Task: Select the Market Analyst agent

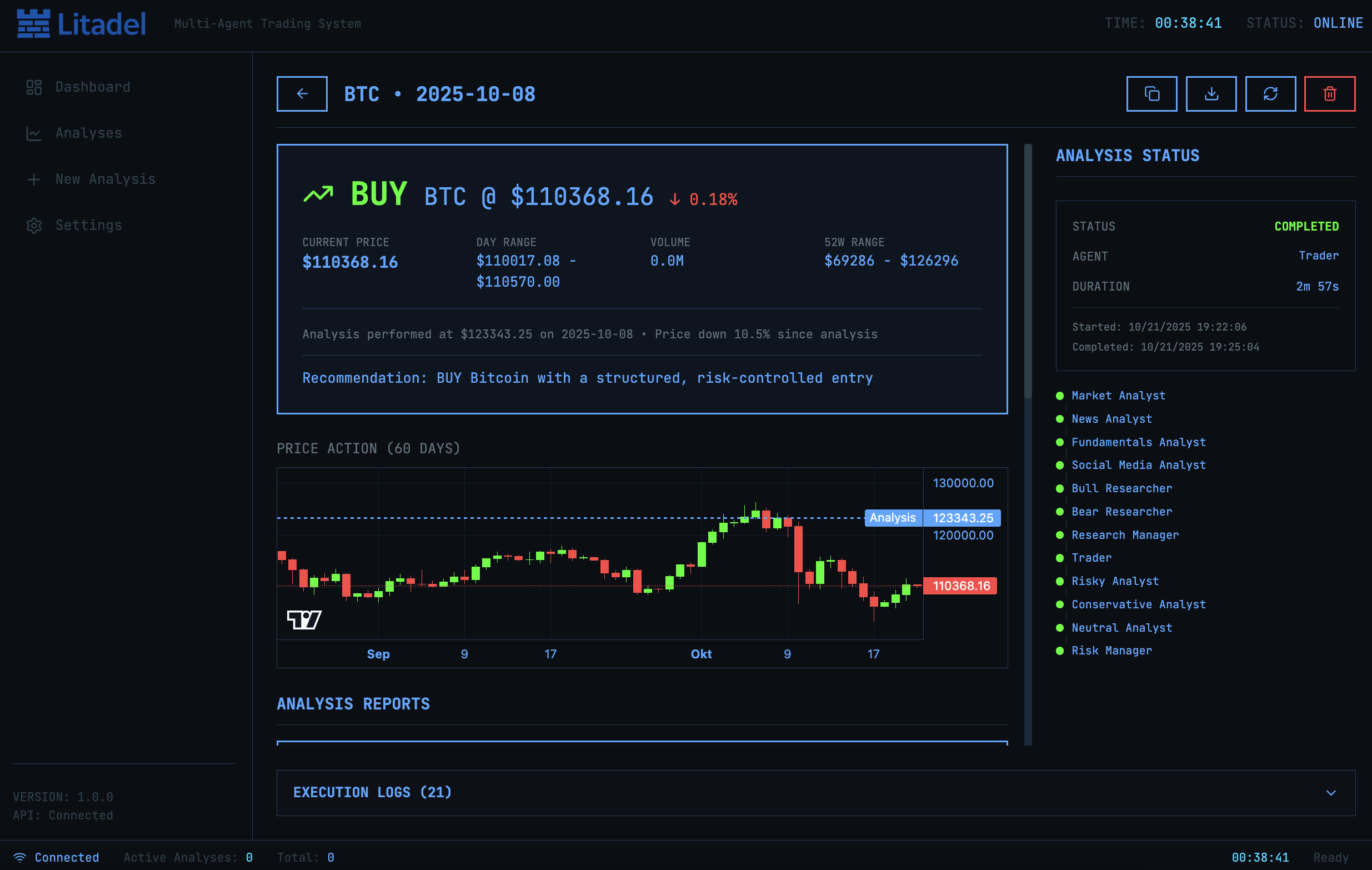Action: tap(1118, 396)
